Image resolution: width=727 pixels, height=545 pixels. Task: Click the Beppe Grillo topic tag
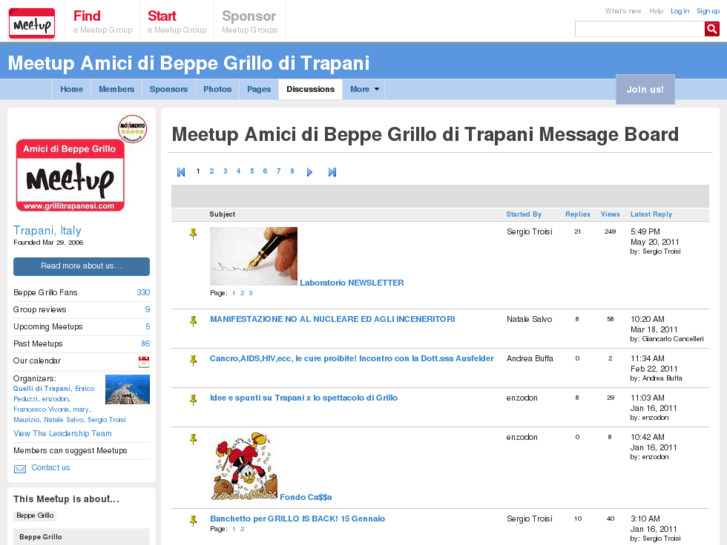(x=35, y=516)
